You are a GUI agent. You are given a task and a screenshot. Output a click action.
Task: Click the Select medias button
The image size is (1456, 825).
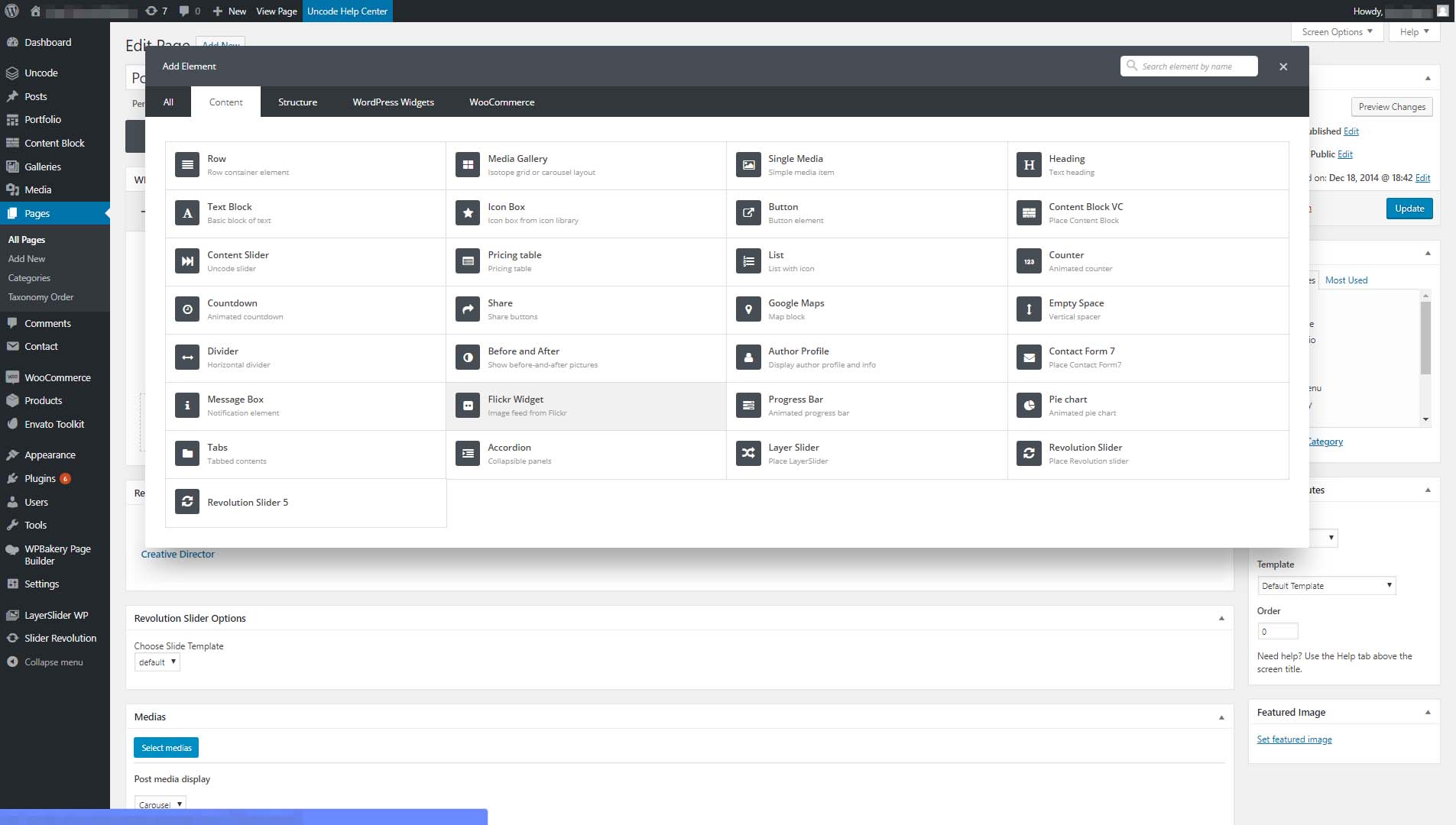(166, 748)
